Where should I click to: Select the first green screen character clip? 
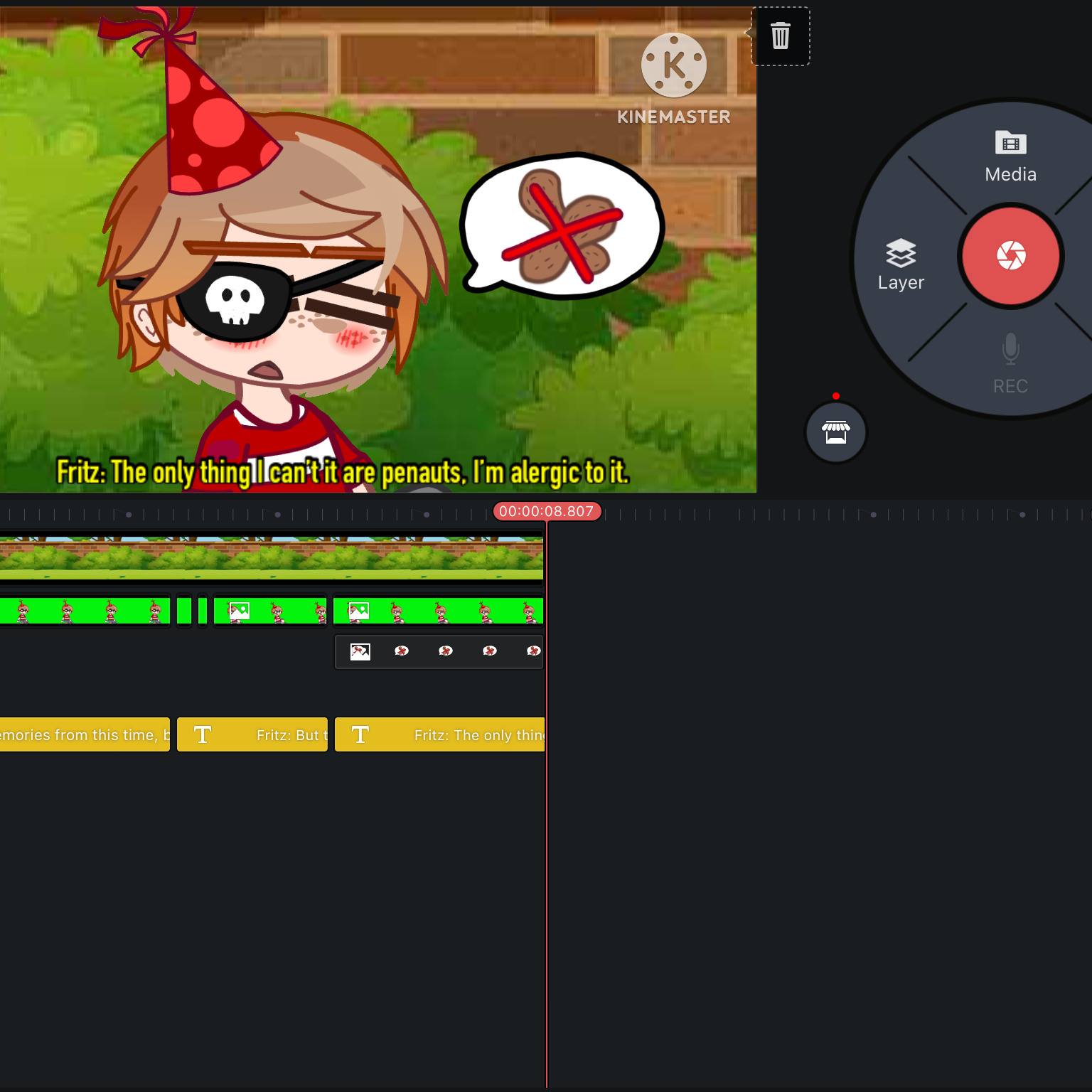pos(85,611)
